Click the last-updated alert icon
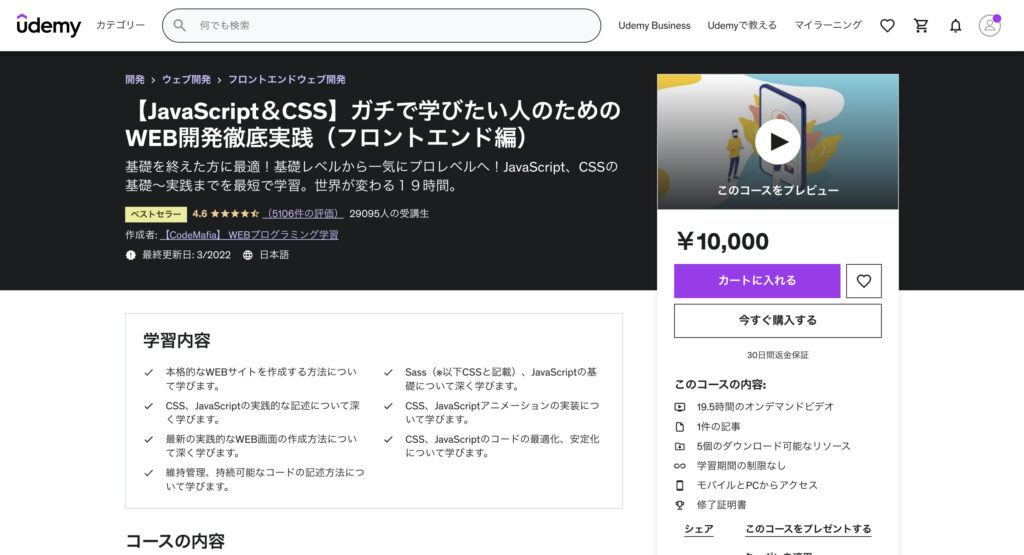 131,255
